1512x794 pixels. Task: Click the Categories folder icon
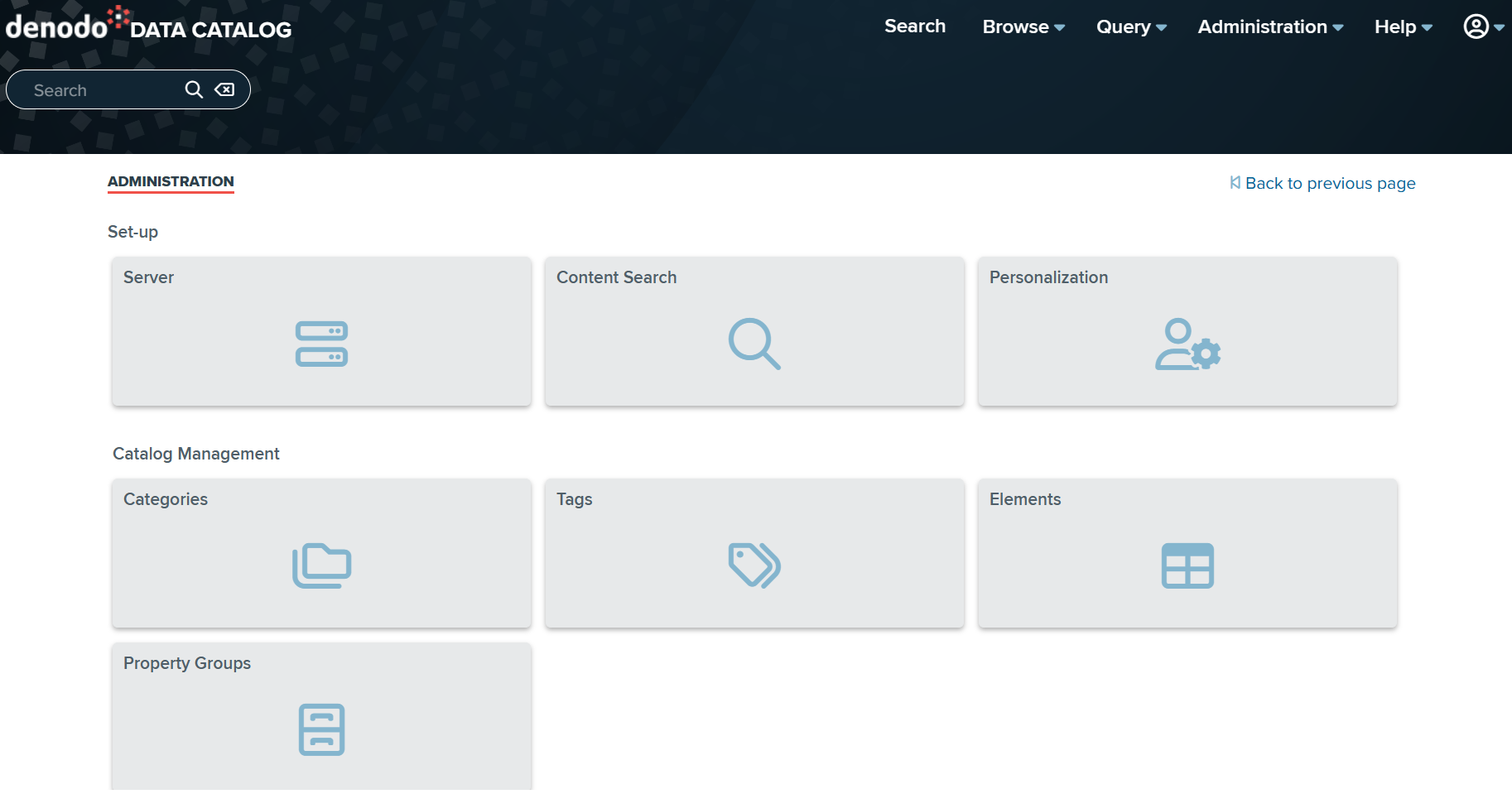click(x=321, y=565)
